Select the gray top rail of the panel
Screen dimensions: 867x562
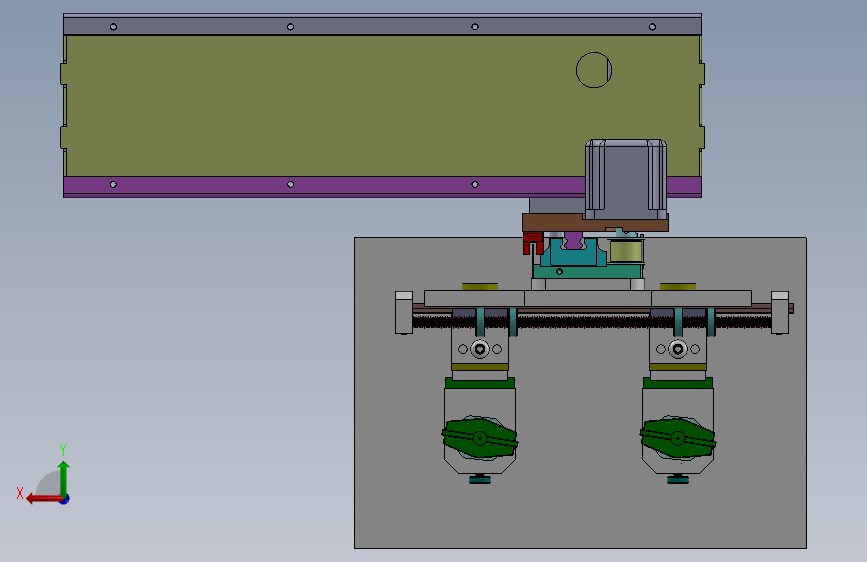point(382,25)
